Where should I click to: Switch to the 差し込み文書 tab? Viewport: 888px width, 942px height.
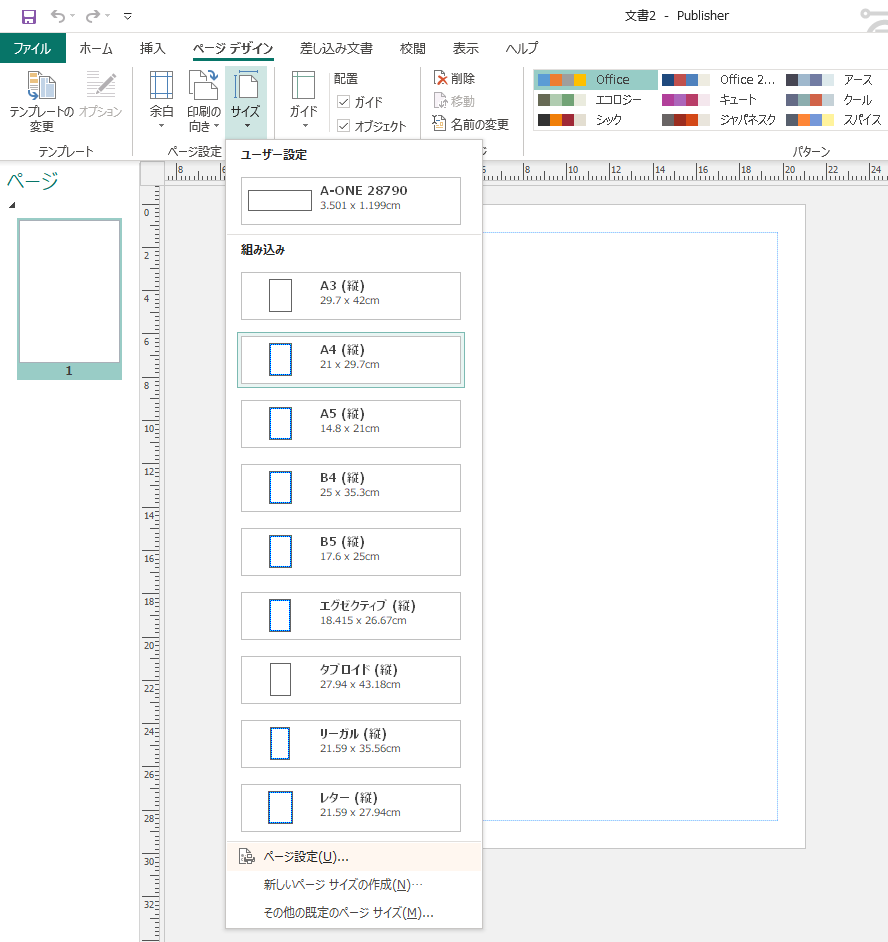click(336, 48)
